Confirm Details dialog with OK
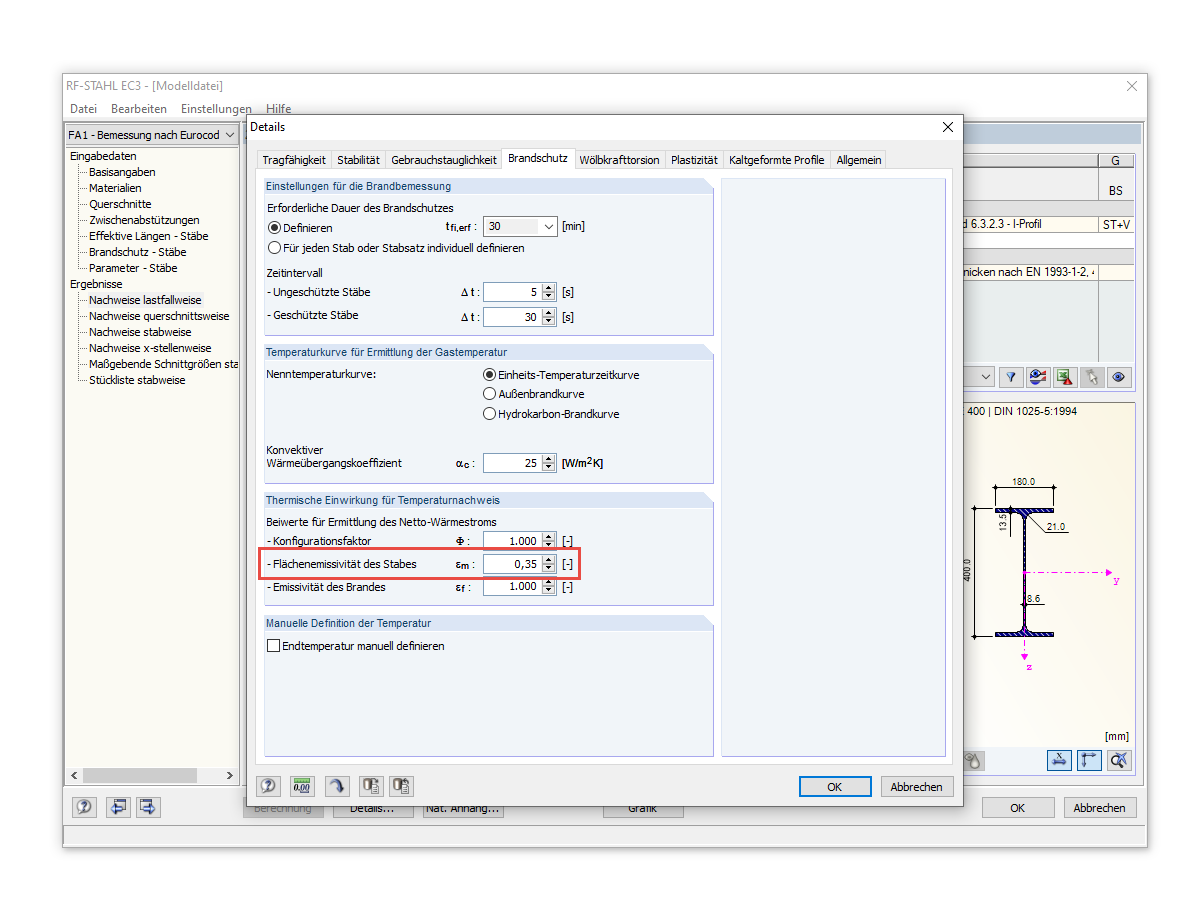Image resolution: width=1200 pixels, height=900 pixels. click(835, 787)
